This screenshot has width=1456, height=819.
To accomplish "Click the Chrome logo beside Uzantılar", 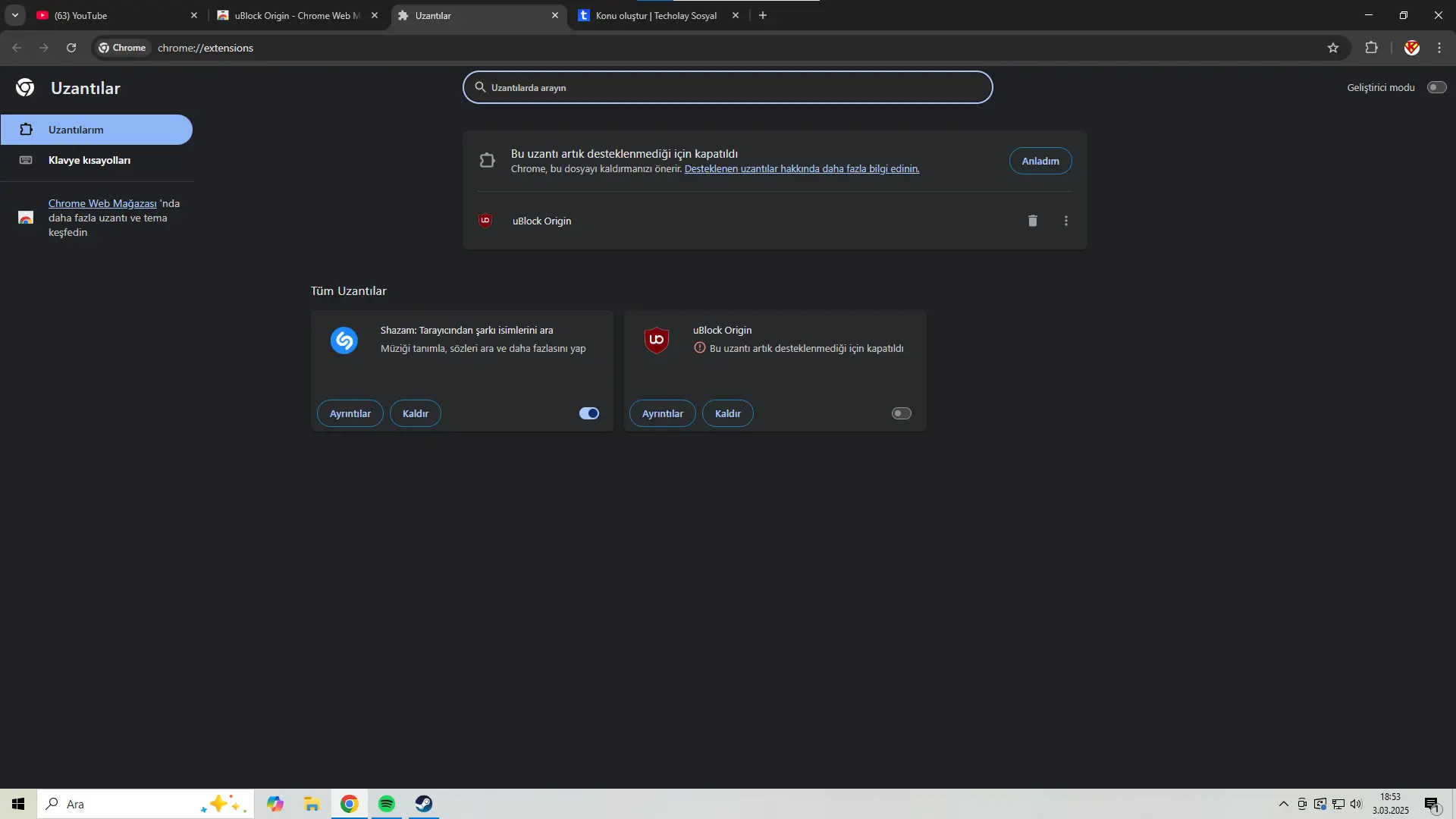I will [x=25, y=88].
